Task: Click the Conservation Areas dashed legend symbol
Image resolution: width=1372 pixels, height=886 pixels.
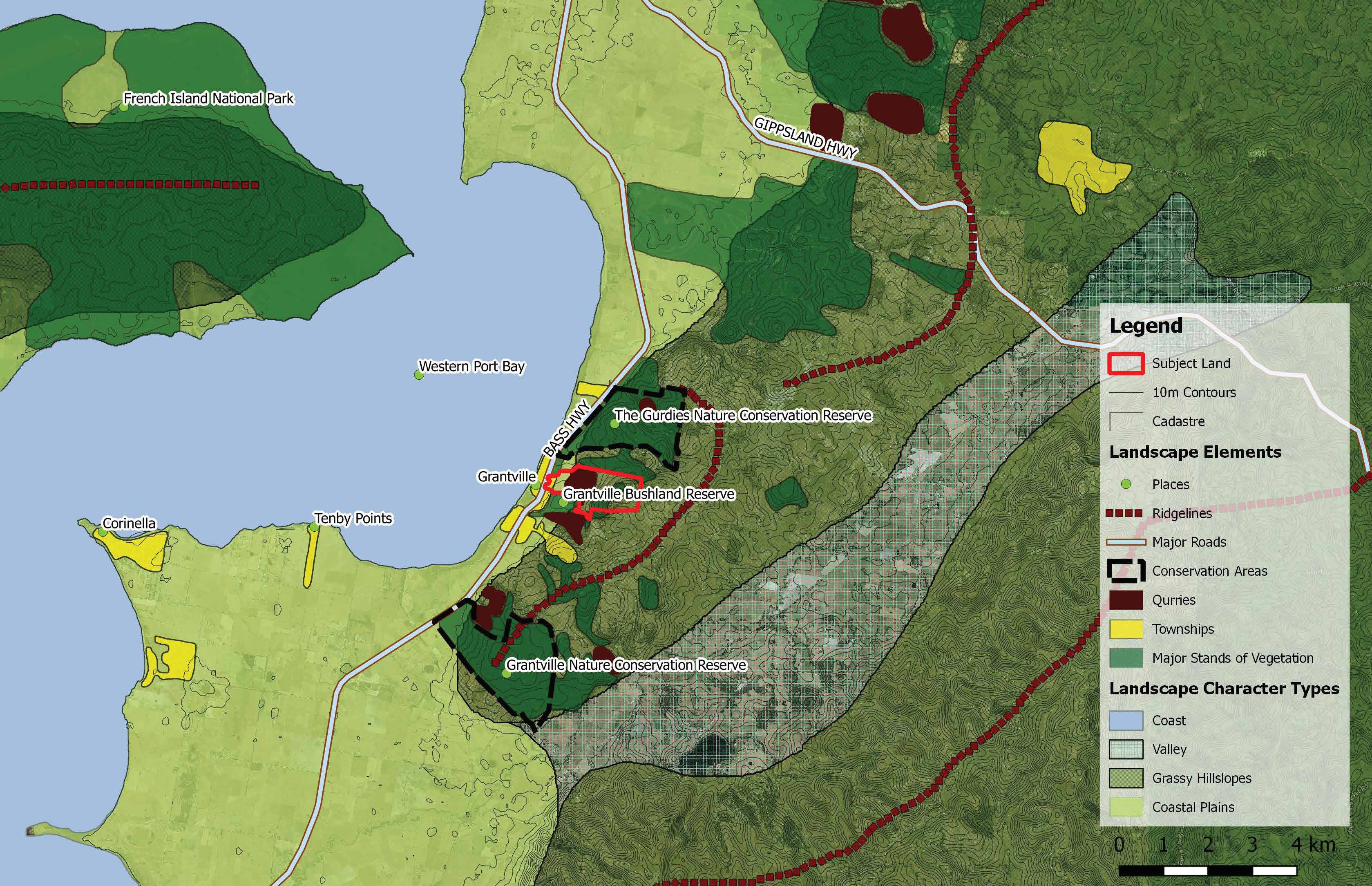Action: click(1125, 571)
